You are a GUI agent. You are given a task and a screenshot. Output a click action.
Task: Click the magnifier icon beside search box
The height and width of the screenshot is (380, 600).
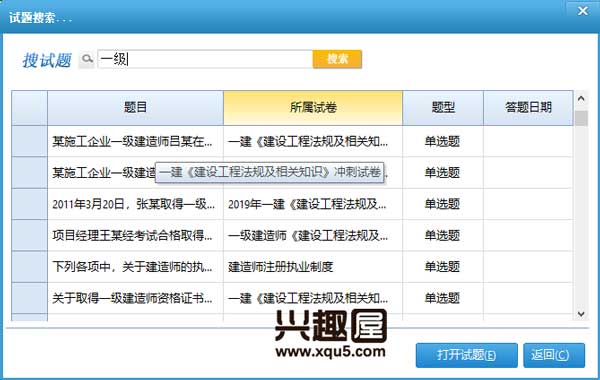[x=86, y=59]
